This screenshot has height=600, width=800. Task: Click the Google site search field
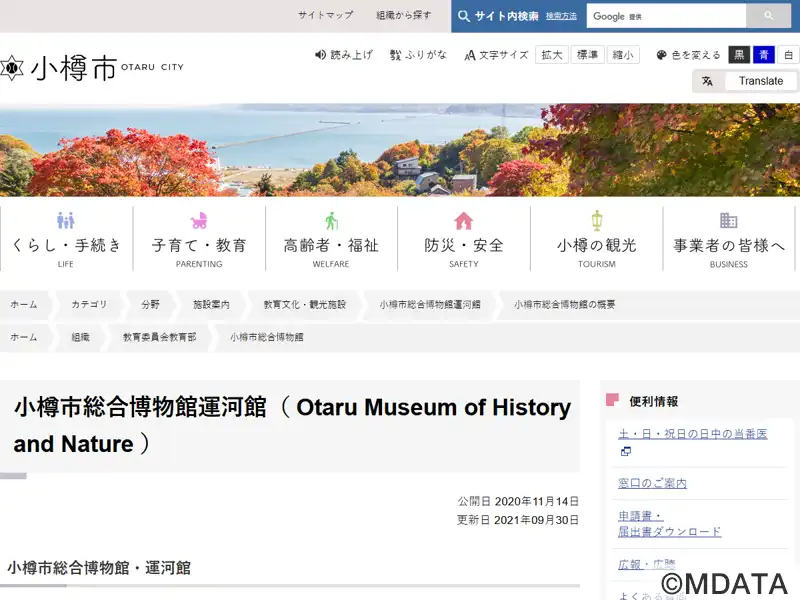(666, 16)
